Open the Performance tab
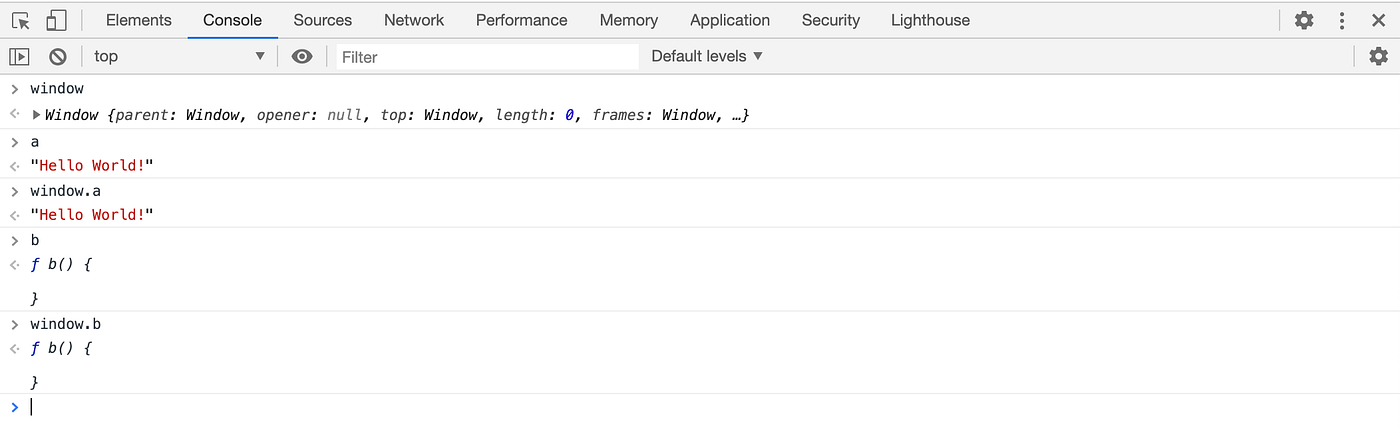Image resolution: width=1400 pixels, height=433 pixels. (521, 20)
